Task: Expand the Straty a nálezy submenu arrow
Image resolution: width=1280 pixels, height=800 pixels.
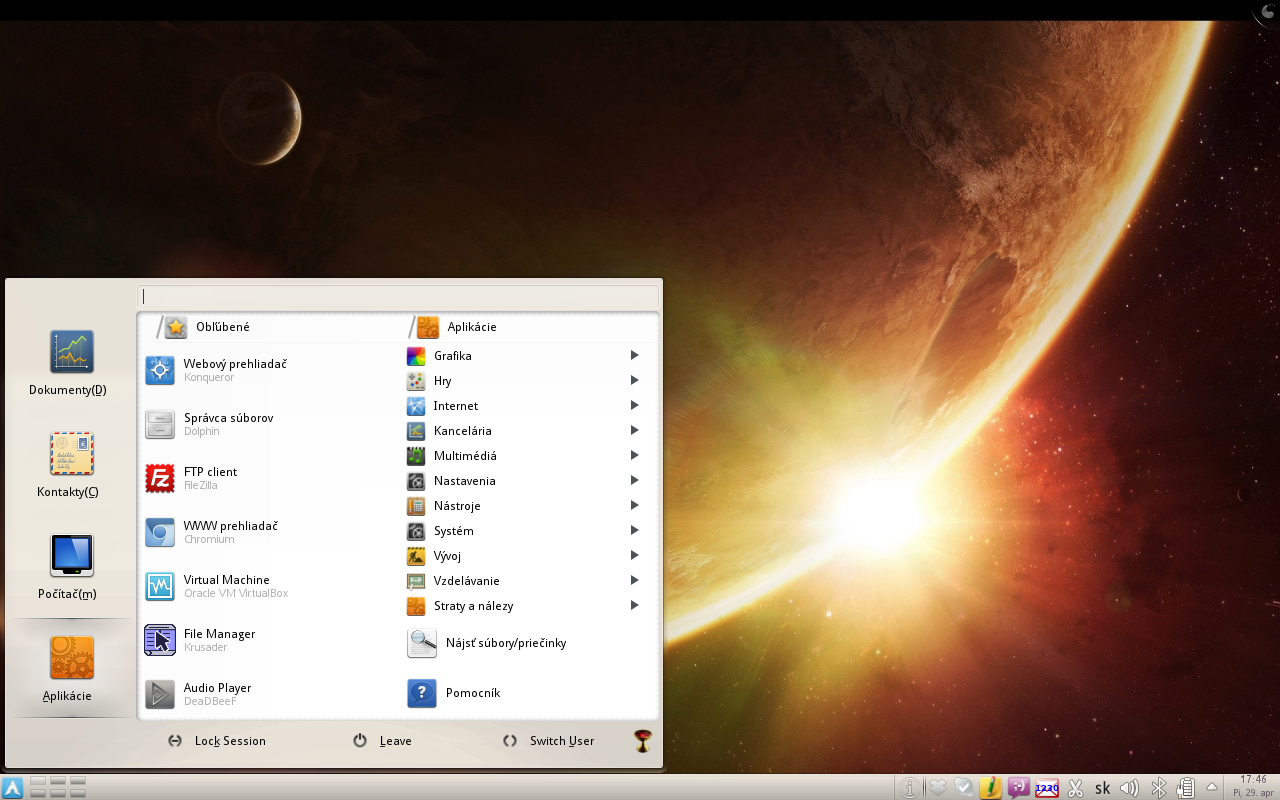Action: click(x=635, y=605)
